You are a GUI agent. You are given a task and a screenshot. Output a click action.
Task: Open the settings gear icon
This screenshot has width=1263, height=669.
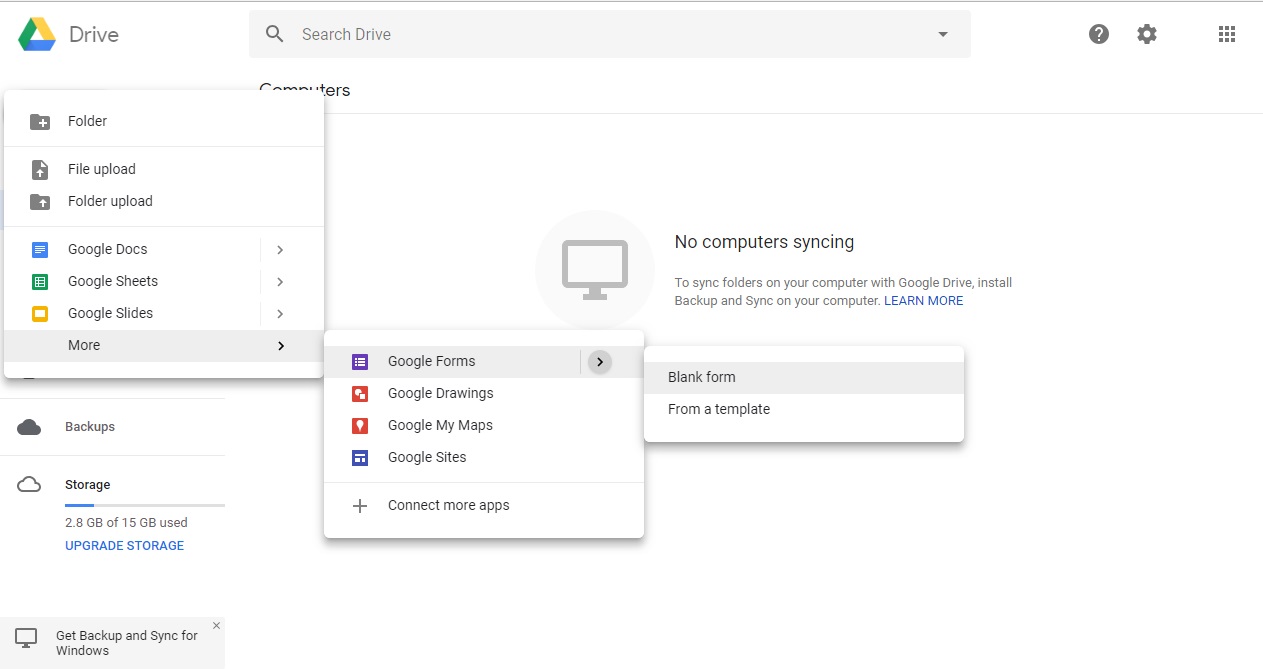(1147, 34)
